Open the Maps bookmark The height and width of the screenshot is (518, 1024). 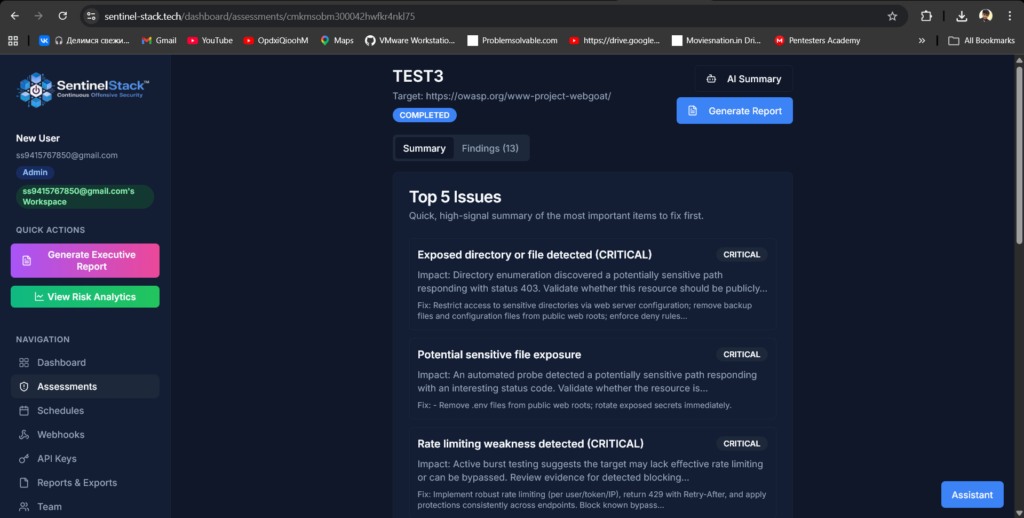tap(336, 40)
